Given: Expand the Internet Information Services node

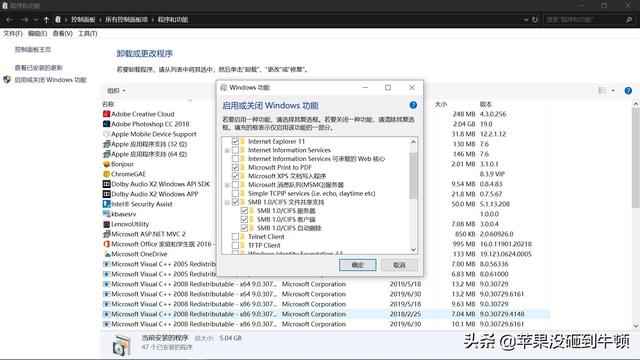Looking at the screenshot, I should 227,150.
